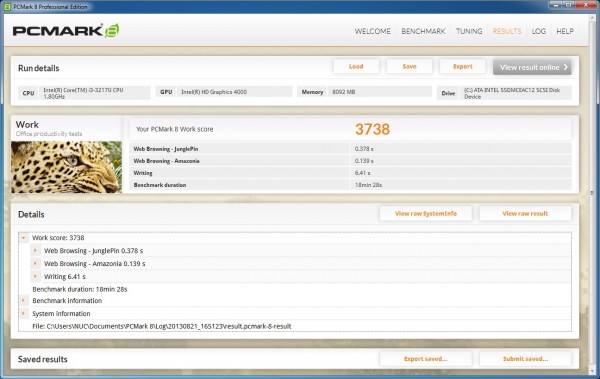Click the Web Browsing - JunglePin score row
This screenshot has width=600, height=379.
(x=351, y=149)
